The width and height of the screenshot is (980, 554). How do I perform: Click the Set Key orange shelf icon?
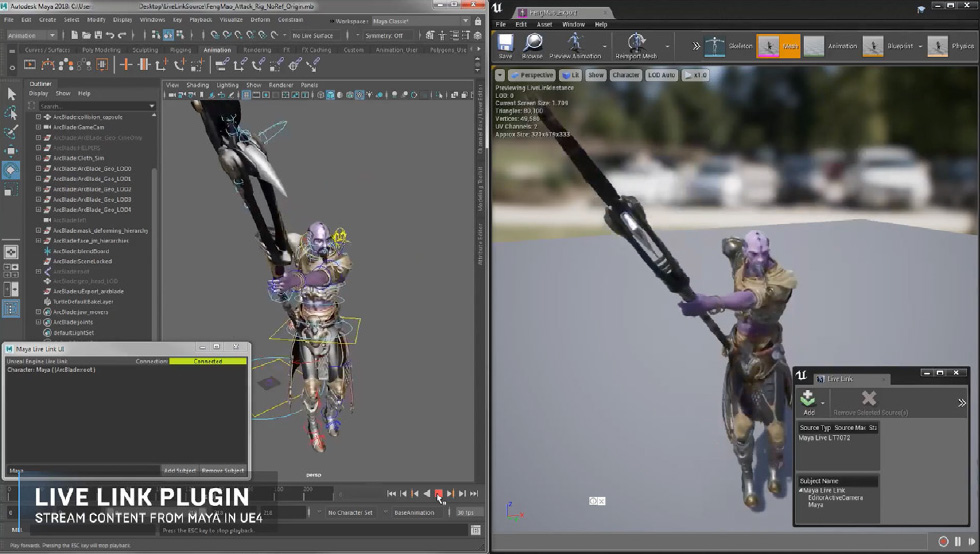click(x=125, y=64)
